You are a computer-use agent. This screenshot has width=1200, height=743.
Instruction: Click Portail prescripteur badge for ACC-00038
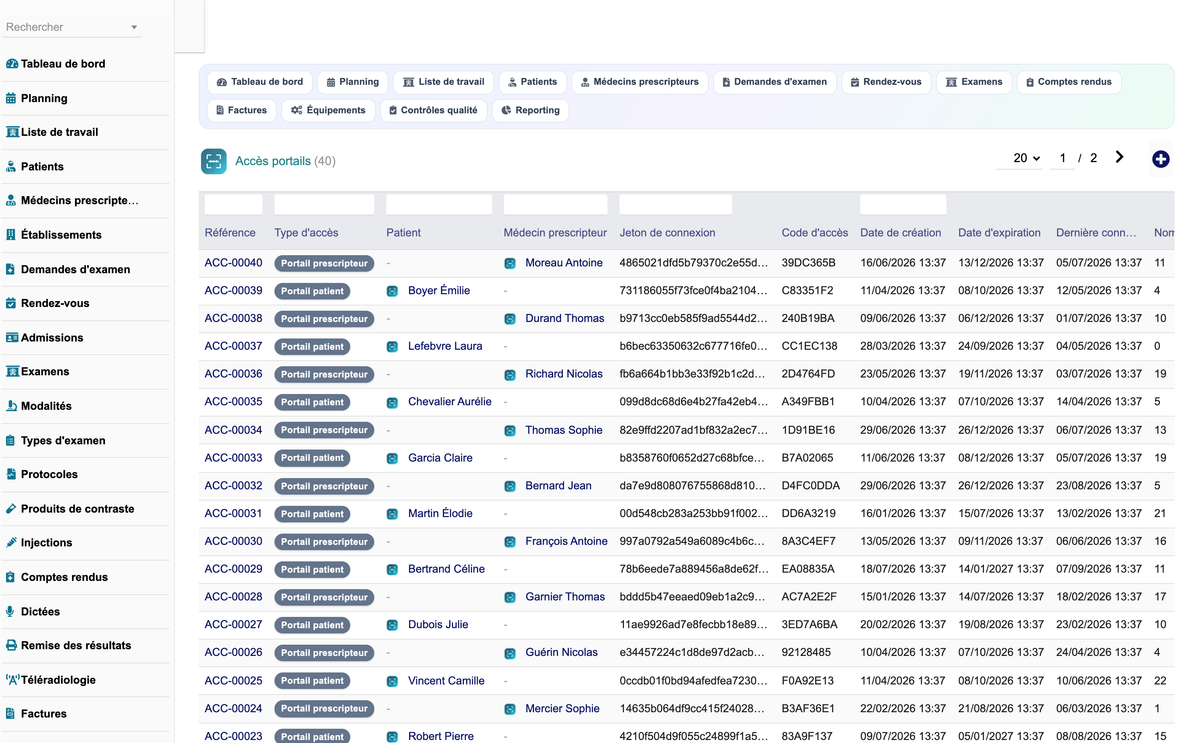pyautogui.click(x=324, y=319)
